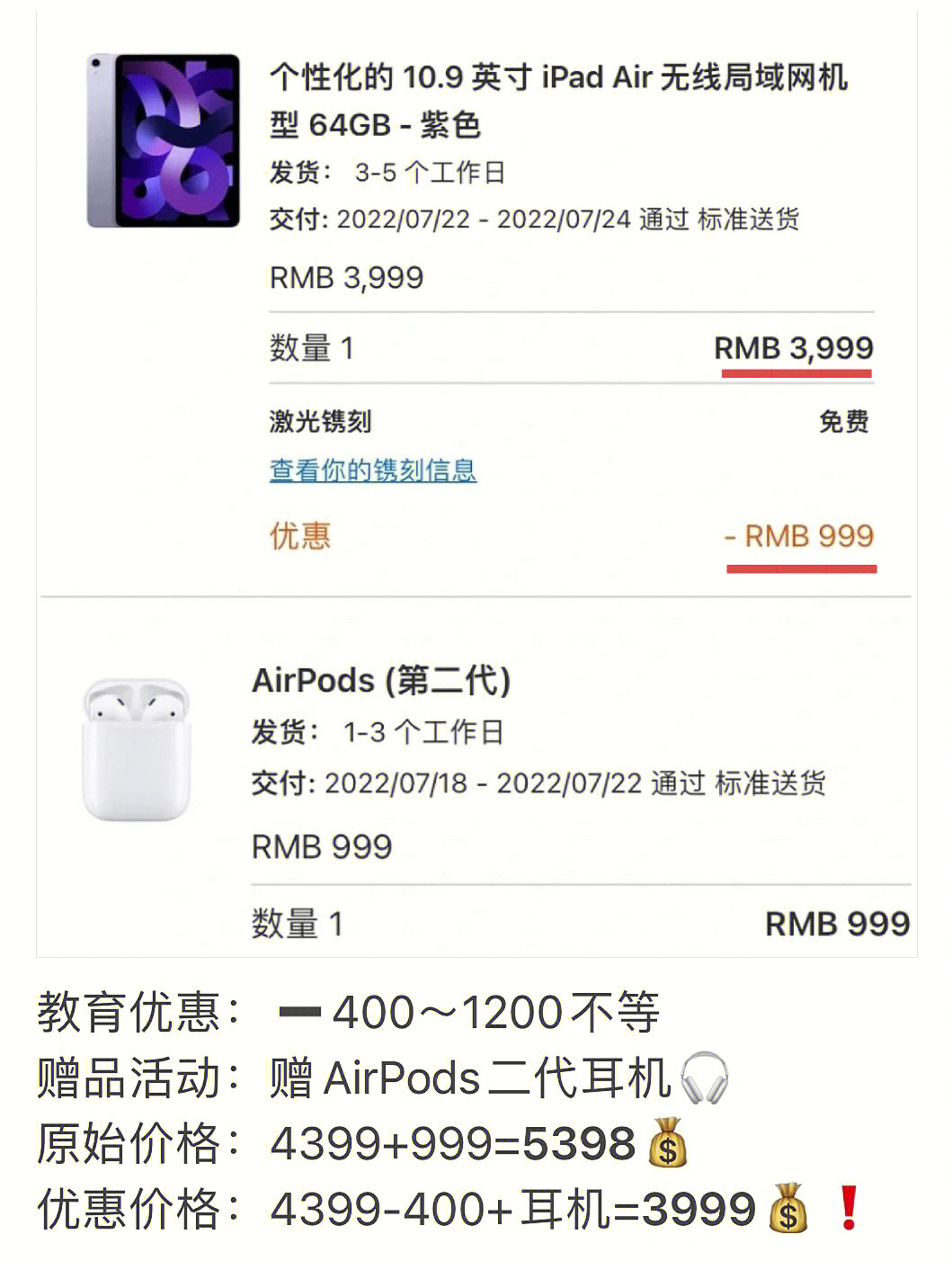The image size is (952, 1270).
Task: Click the 激光镌刻 label
Action: point(320,421)
